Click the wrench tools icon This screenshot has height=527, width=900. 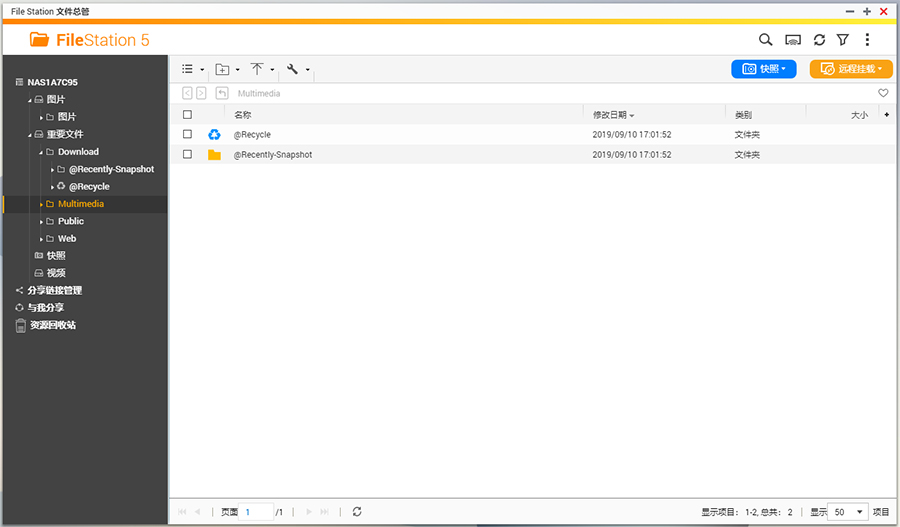coord(292,69)
